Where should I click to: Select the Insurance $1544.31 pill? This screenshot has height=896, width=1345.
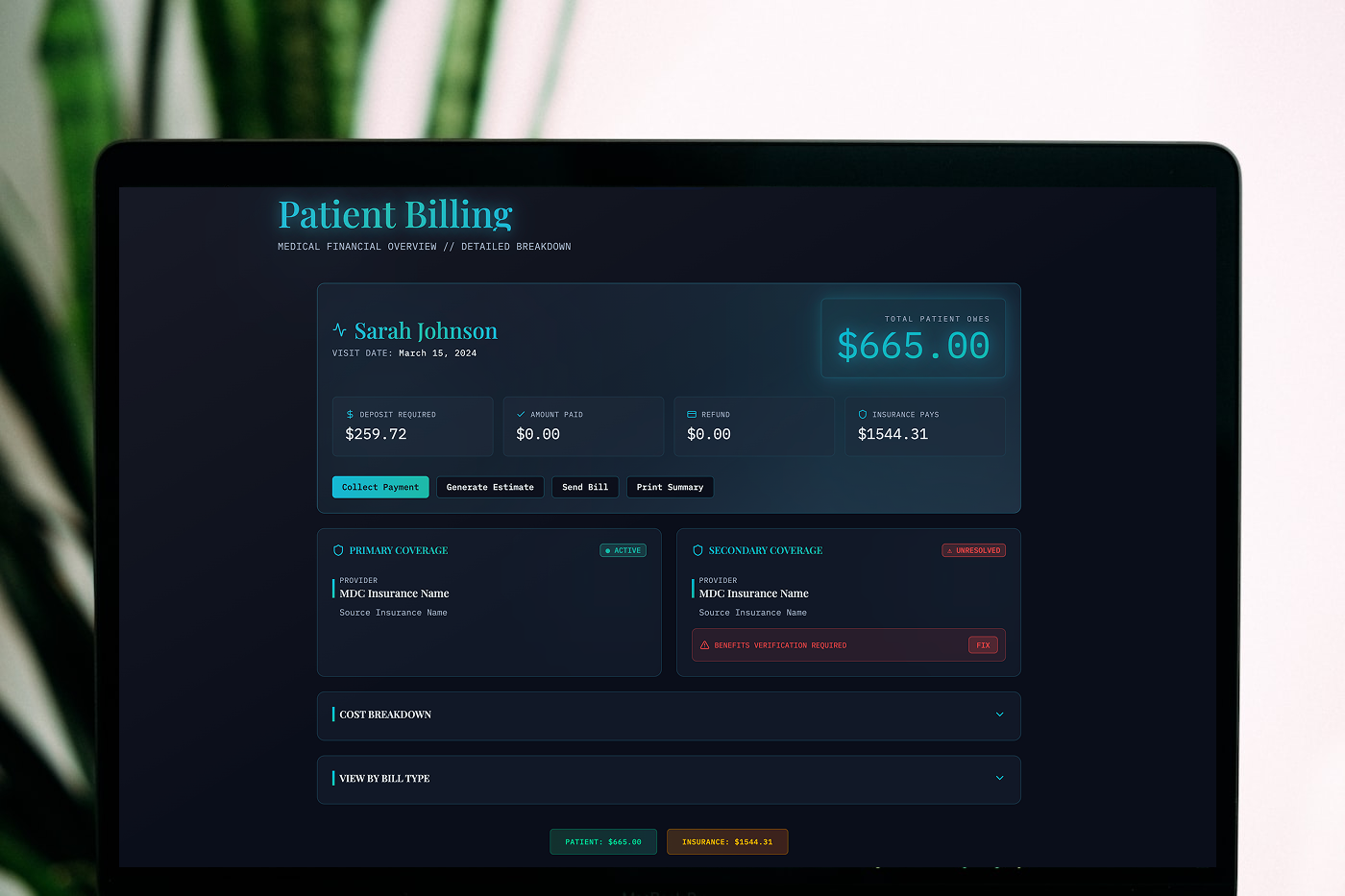[727, 842]
